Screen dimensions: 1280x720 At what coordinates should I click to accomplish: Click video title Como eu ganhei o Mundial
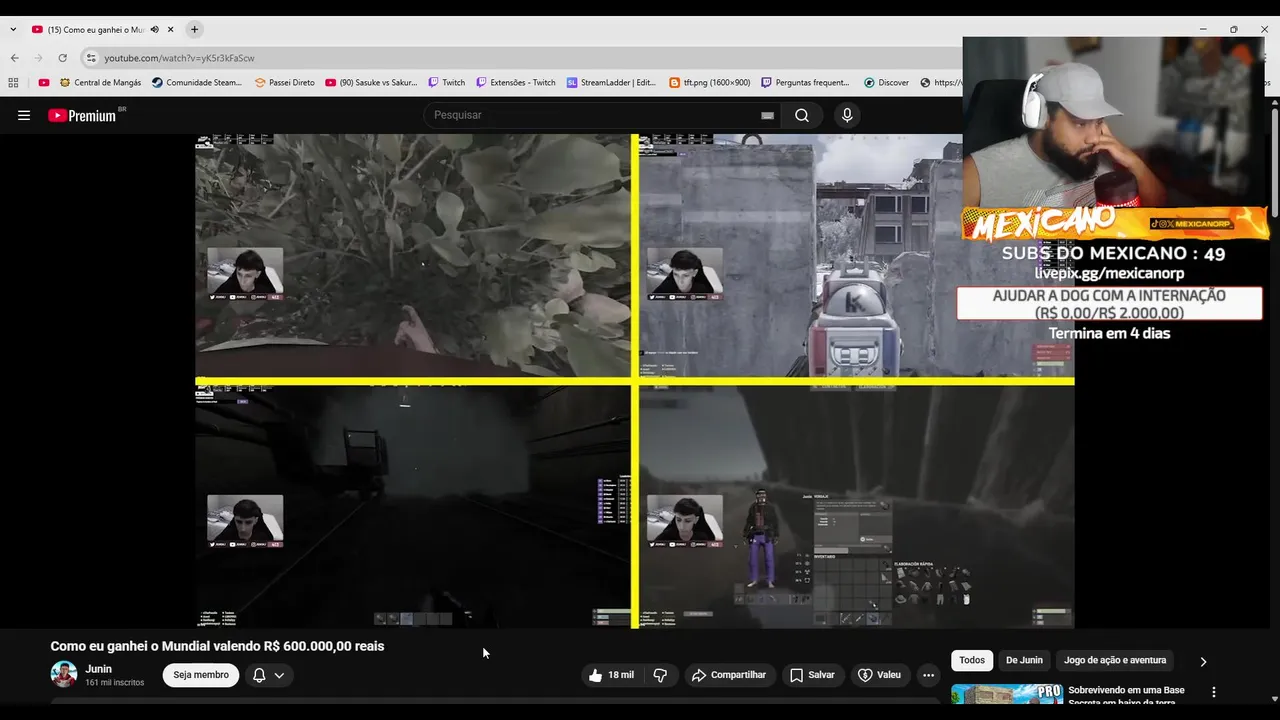click(217, 646)
